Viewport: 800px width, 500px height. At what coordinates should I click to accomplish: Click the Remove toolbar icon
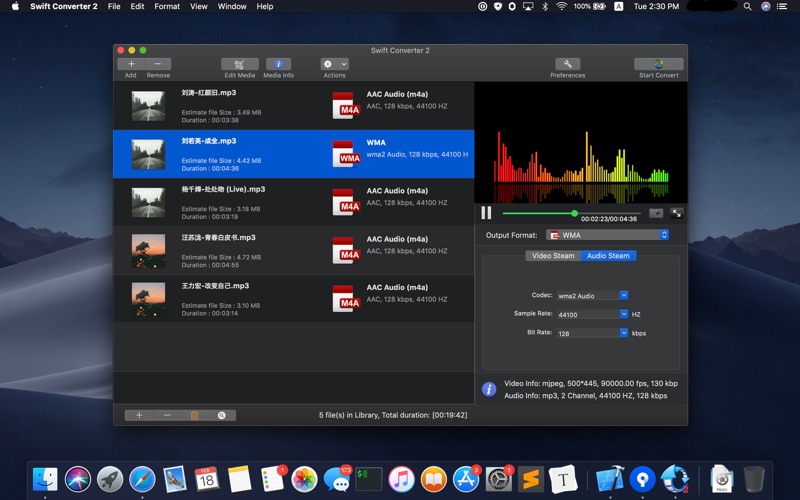(x=158, y=64)
